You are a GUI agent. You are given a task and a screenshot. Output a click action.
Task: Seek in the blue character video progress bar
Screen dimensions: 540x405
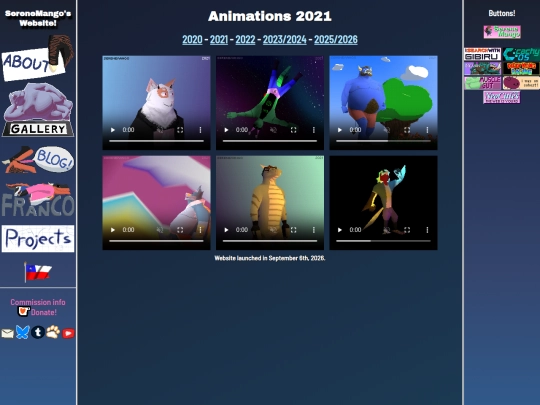tap(383, 141)
